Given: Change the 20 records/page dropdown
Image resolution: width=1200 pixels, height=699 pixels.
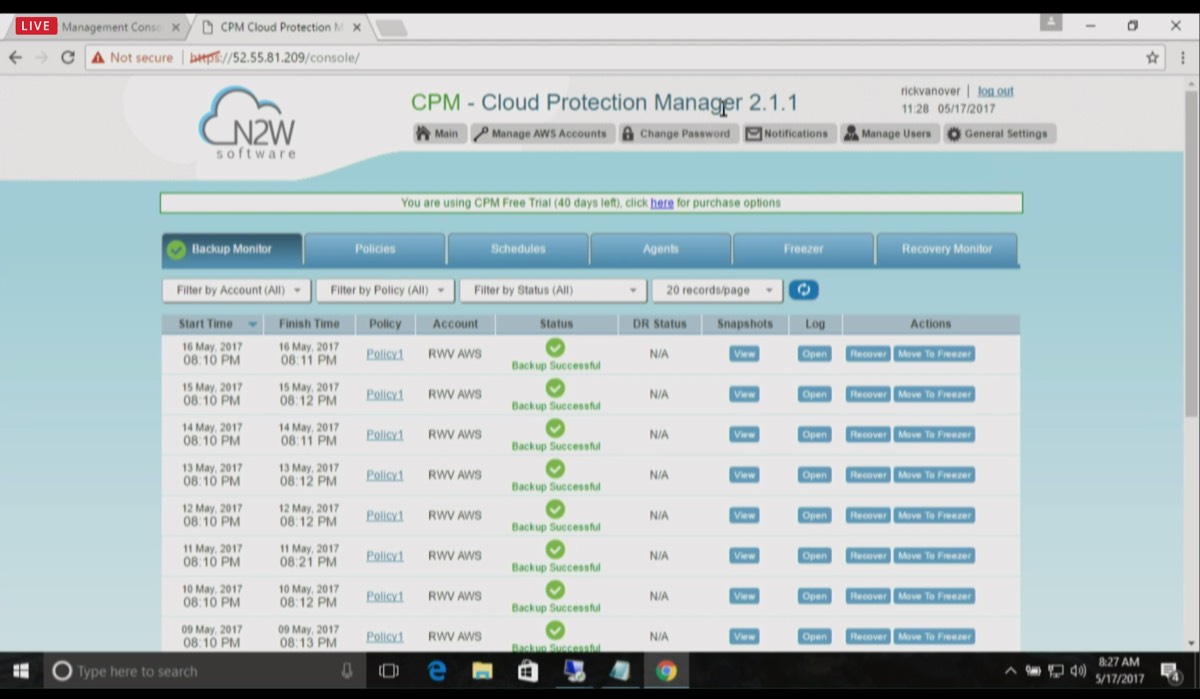Looking at the screenshot, I should [717, 290].
